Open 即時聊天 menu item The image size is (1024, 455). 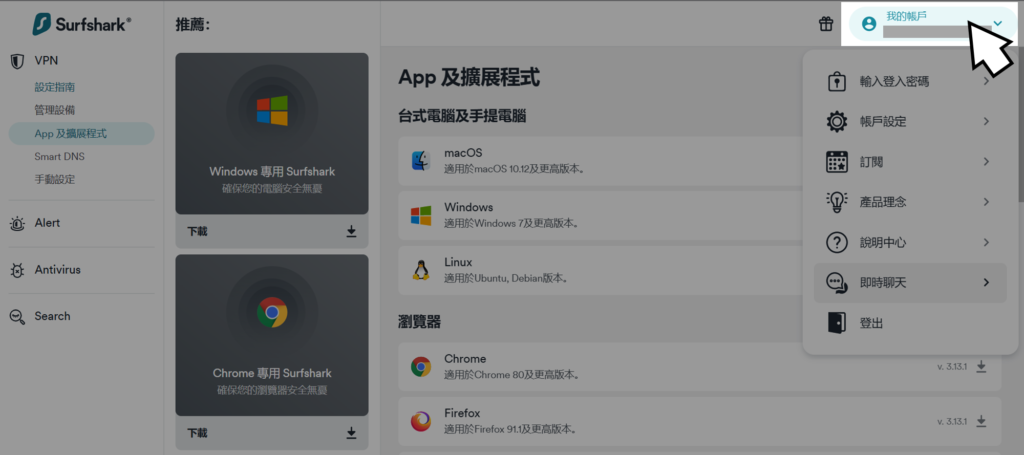[x=910, y=283]
